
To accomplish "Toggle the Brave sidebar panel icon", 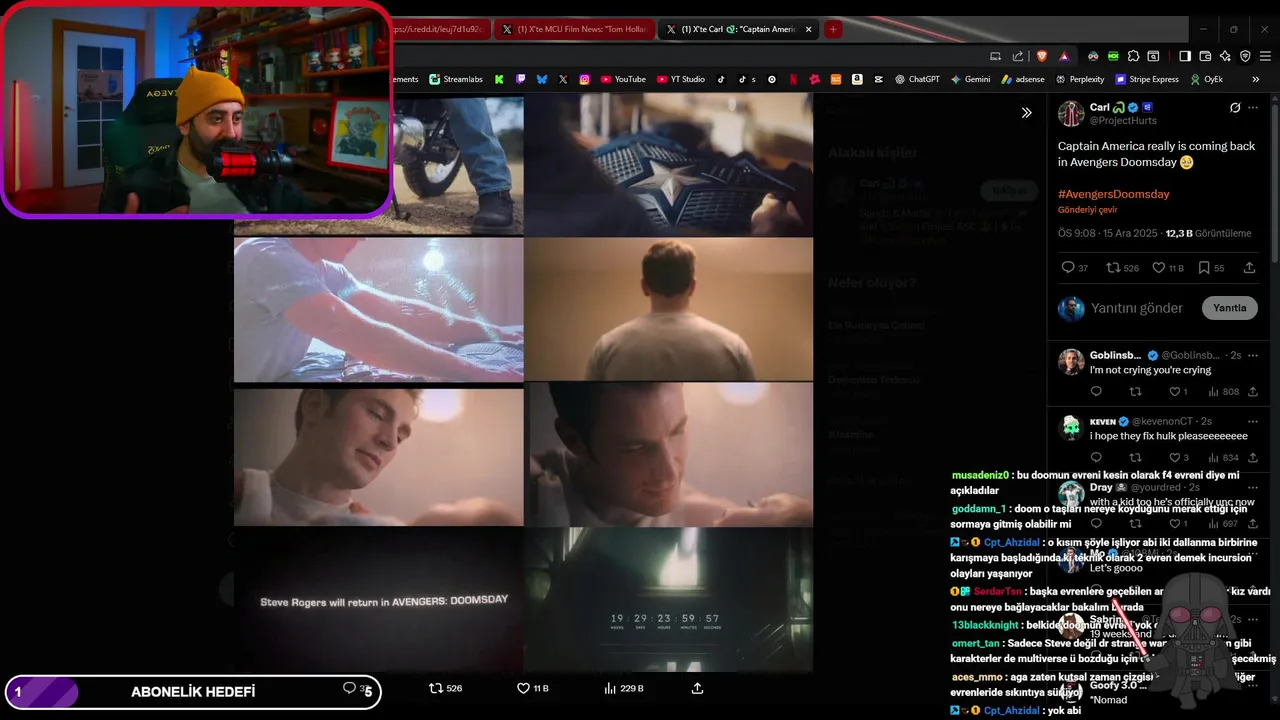I will click(x=1185, y=56).
